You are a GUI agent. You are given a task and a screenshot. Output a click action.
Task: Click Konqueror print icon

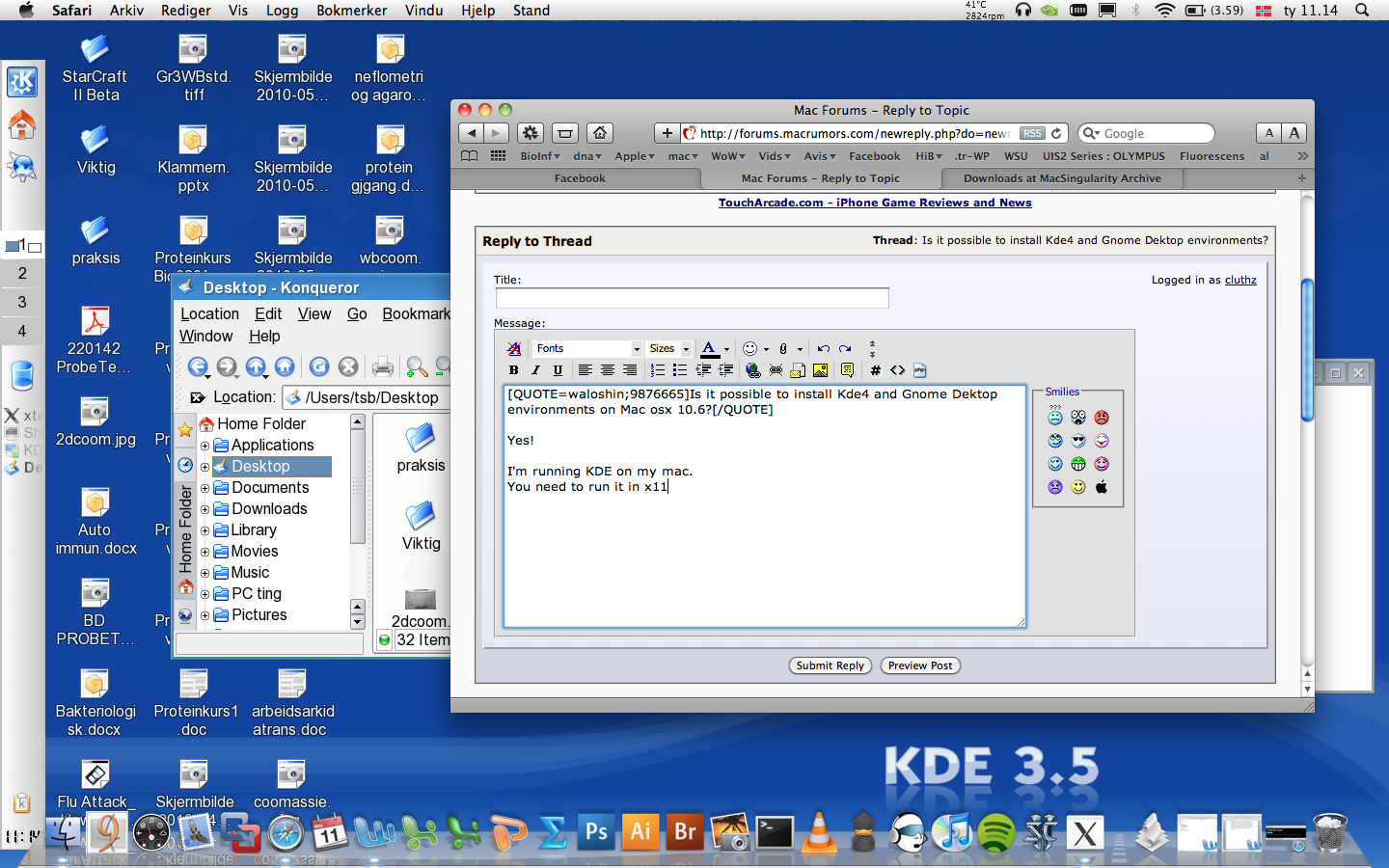click(x=383, y=366)
